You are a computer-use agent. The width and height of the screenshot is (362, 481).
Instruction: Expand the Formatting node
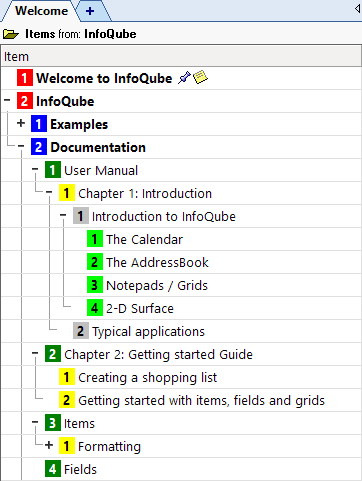(x=49, y=445)
